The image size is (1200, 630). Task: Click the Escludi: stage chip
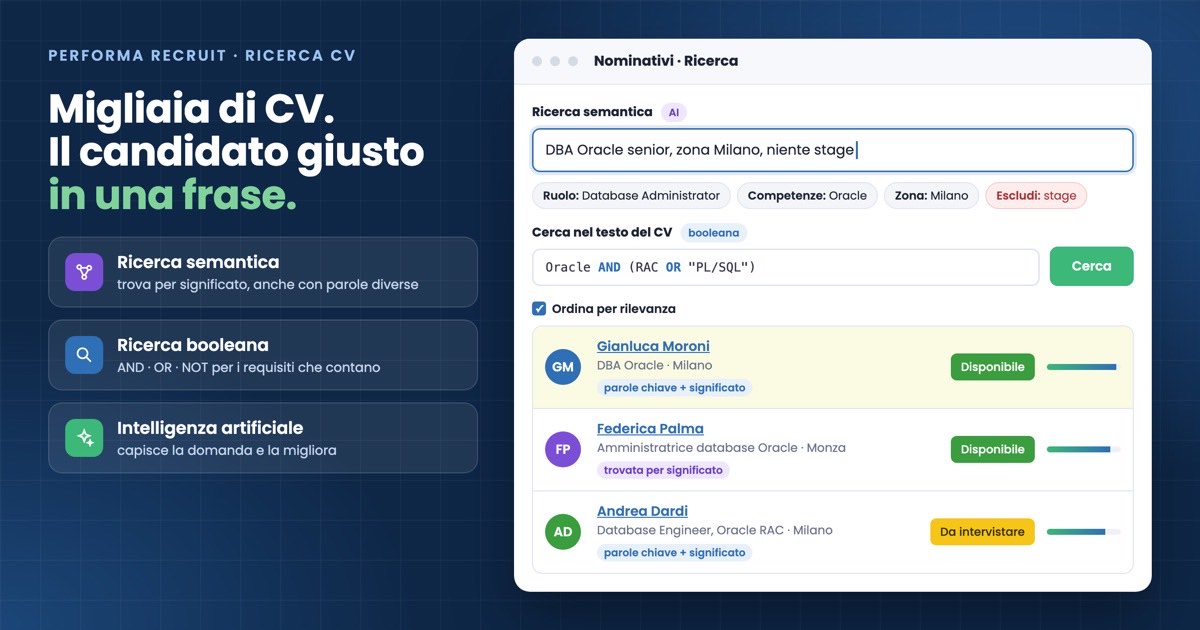(x=1036, y=196)
